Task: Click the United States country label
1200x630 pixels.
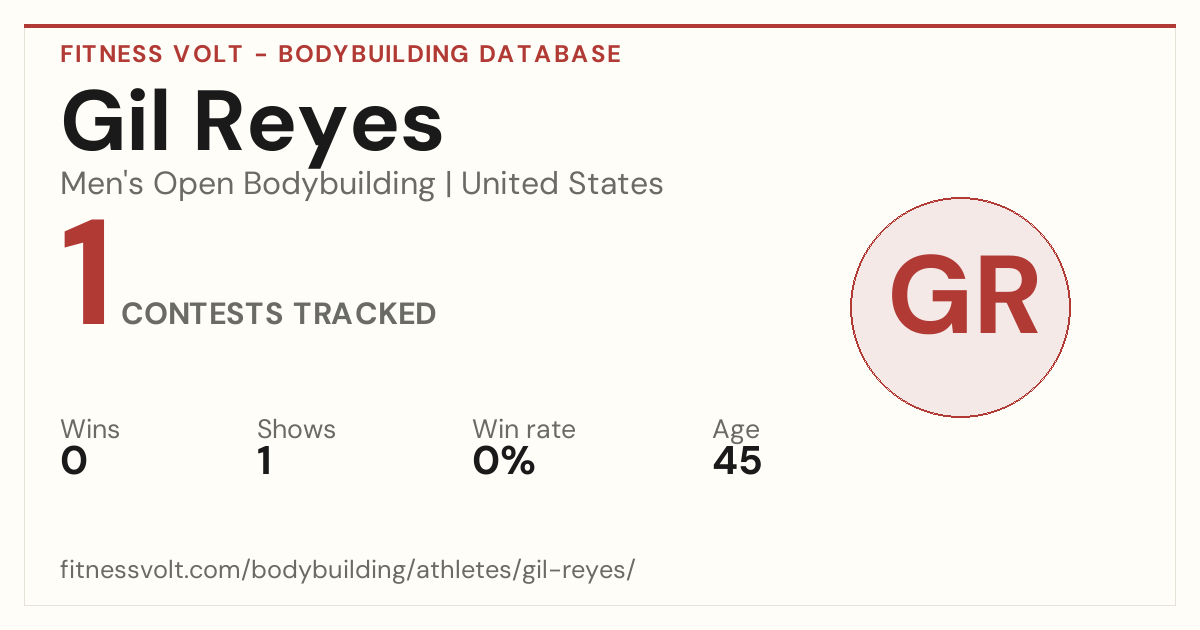Action: (x=562, y=184)
